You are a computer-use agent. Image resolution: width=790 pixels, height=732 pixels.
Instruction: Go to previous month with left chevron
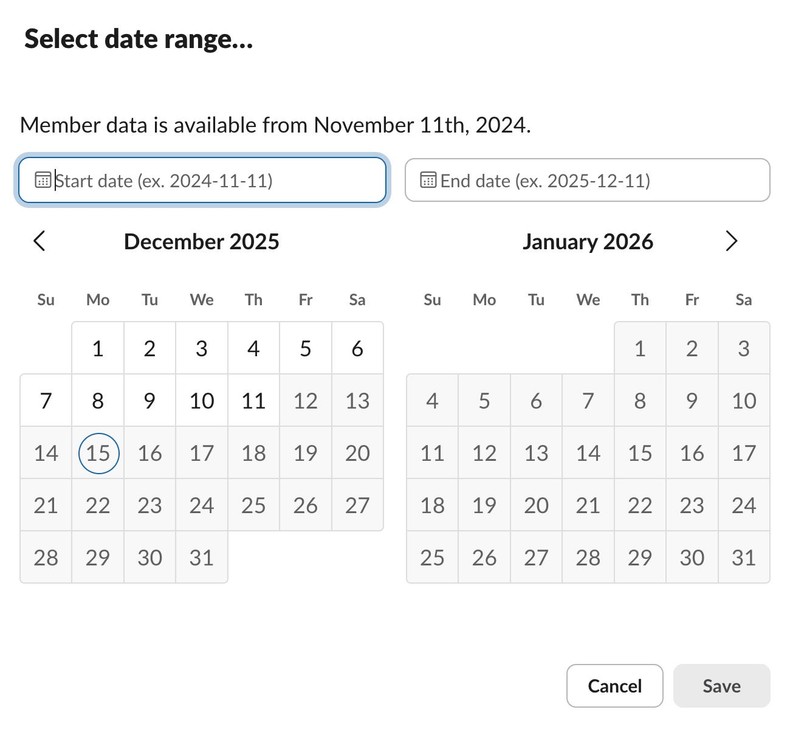point(40,241)
